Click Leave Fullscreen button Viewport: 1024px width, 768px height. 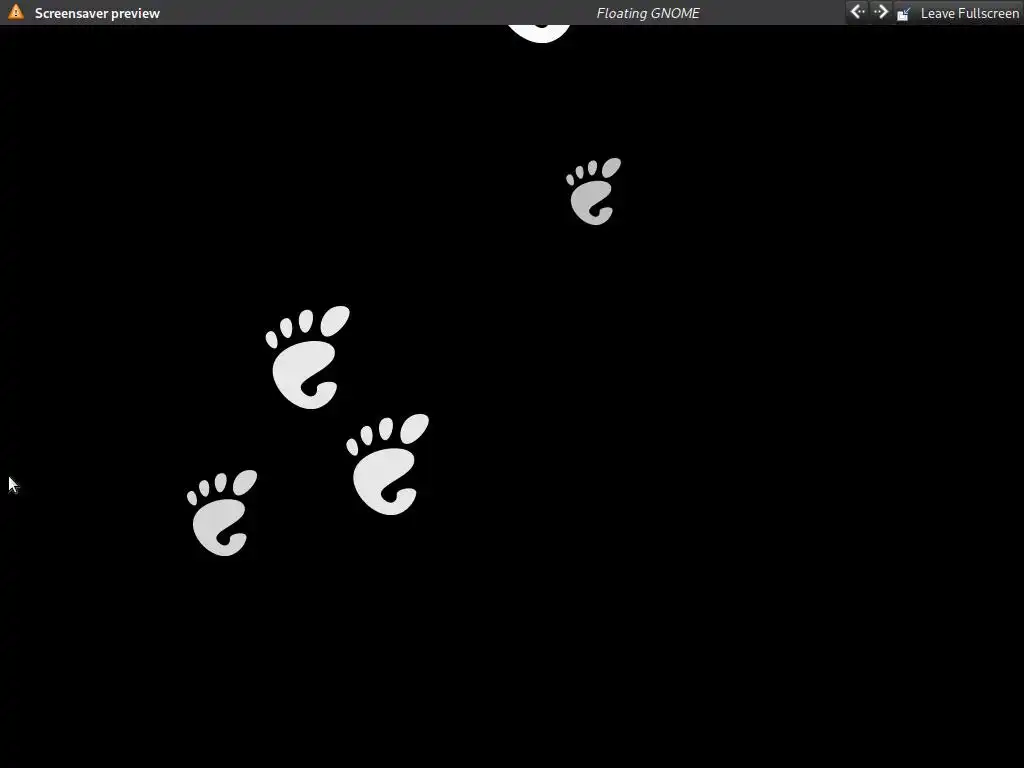(957, 13)
